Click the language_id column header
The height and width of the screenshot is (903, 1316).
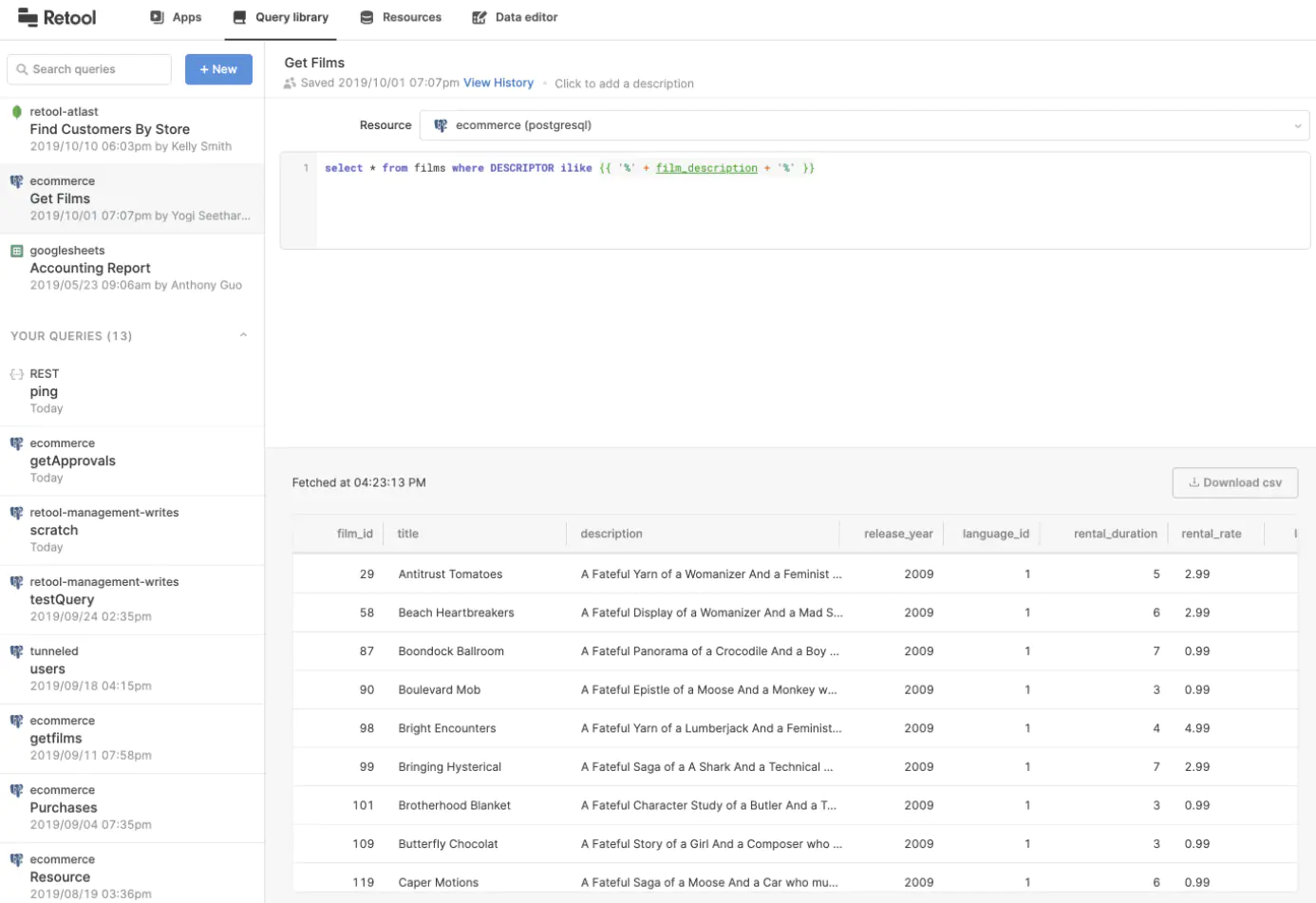tap(996, 534)
